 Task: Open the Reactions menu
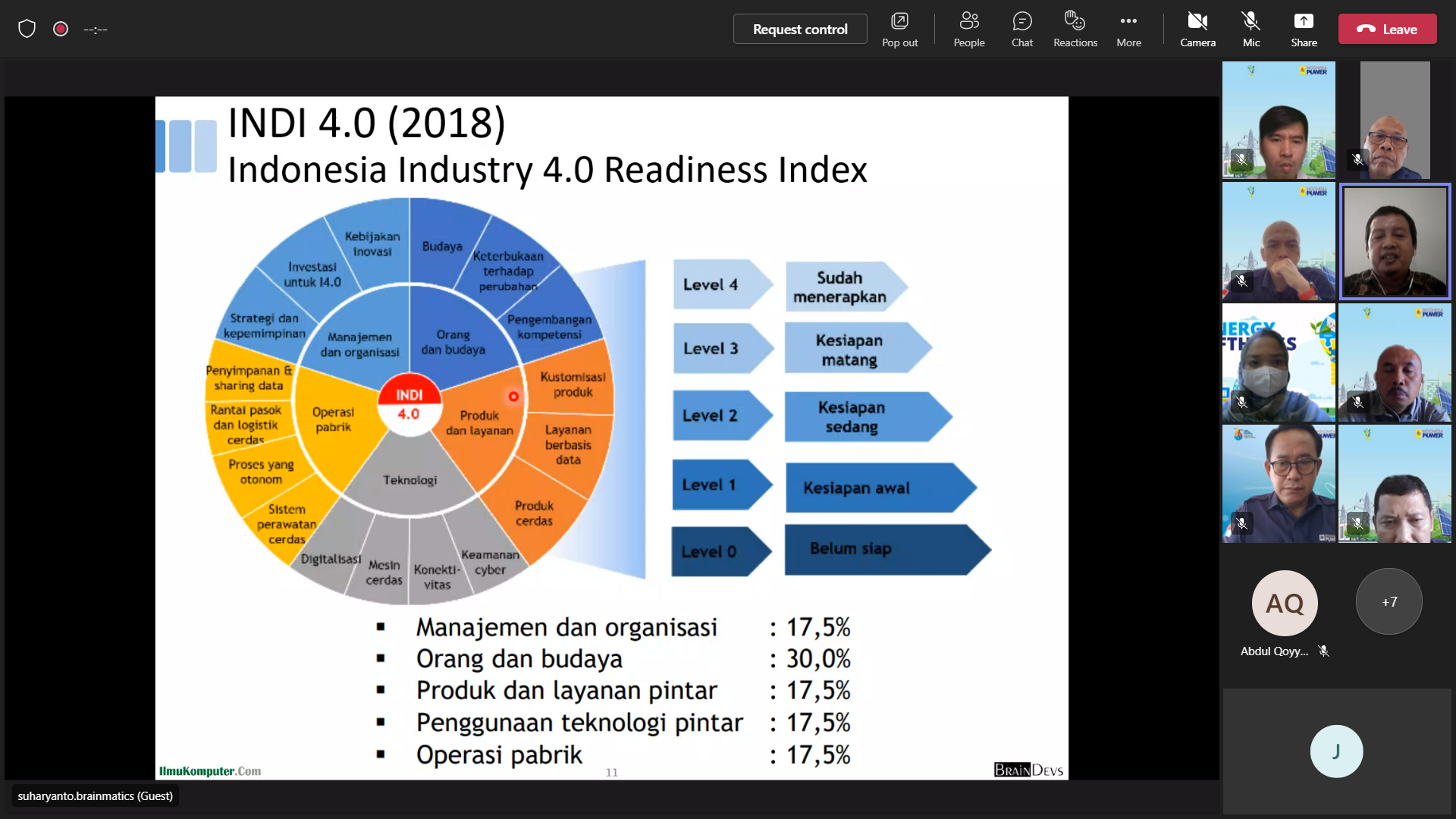pyautogui.click(x=1075, y=29)
